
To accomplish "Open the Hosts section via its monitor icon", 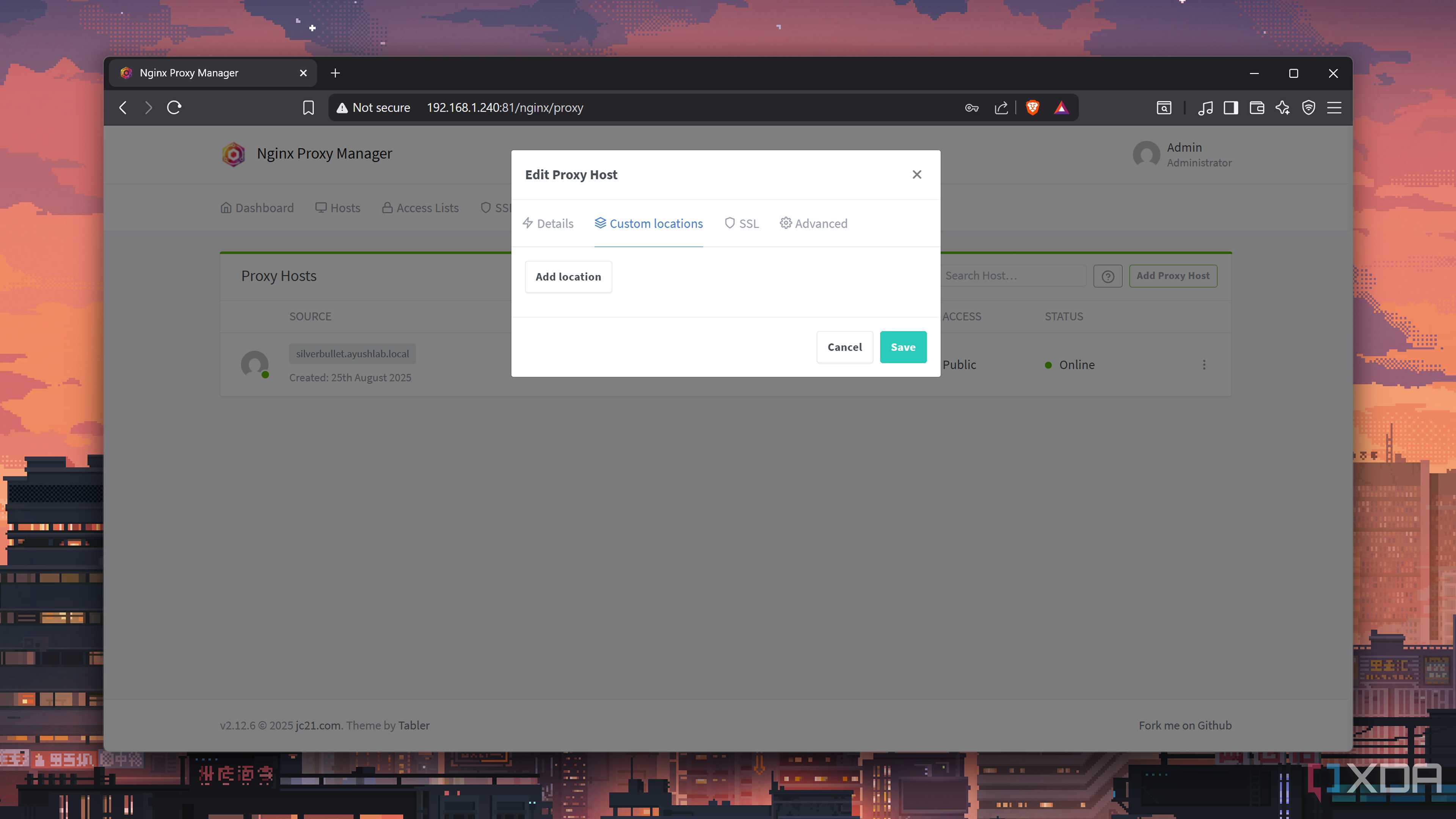I will [320, 207].
